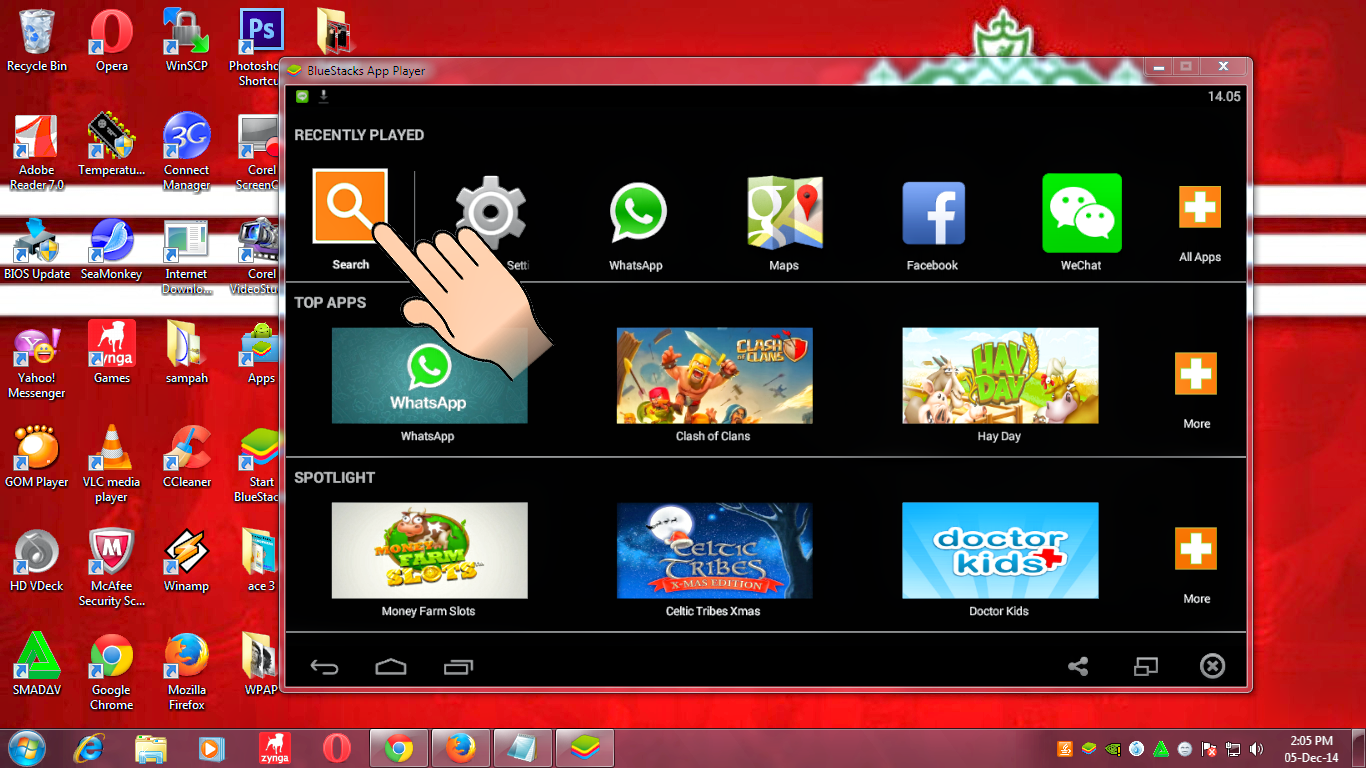Switch to Chrome window in taskbar
Viewport: 1366px width, 768px height.
pyautogui.click(x=399, y=748)
